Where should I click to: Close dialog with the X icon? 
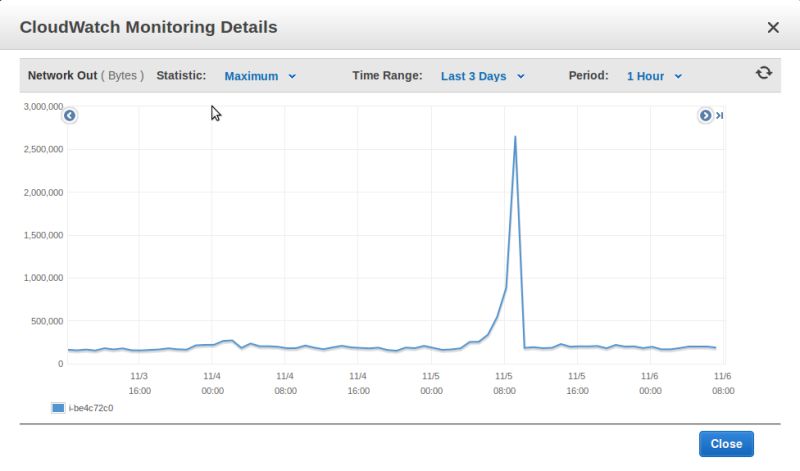(x=773, y=28)
